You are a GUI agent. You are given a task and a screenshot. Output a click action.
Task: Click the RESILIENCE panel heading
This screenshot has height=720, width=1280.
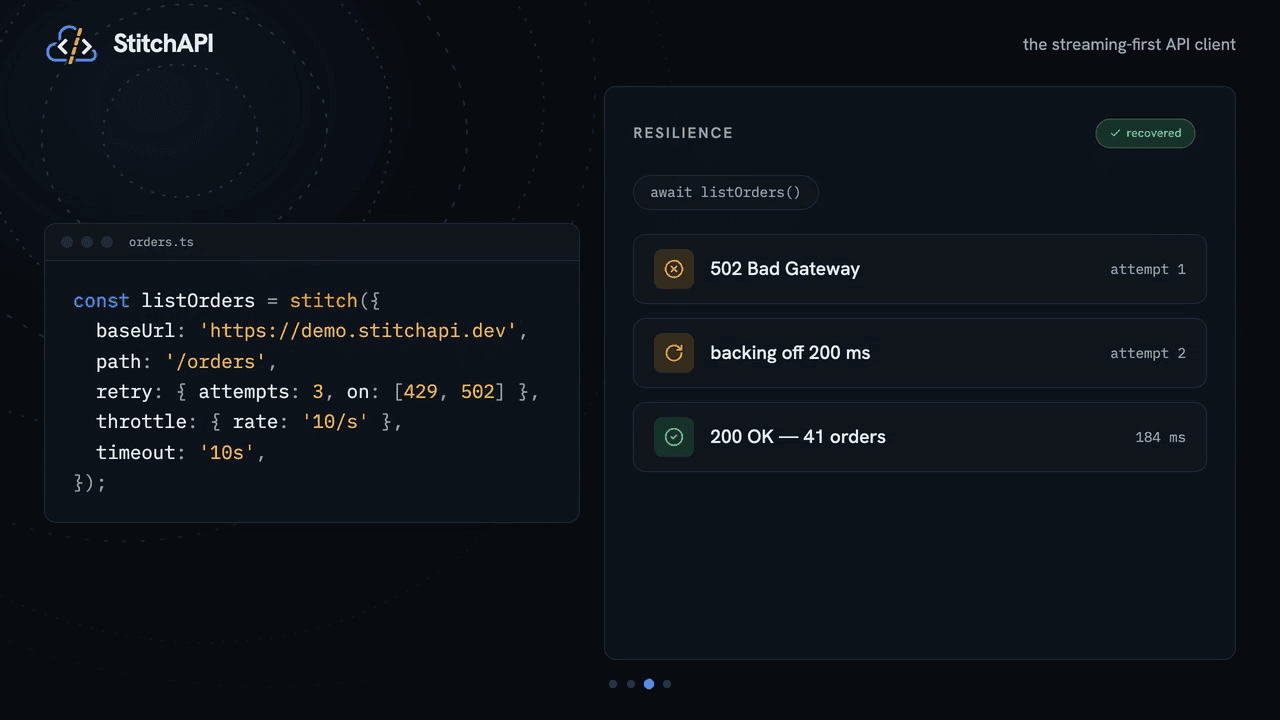click(683, 133)
